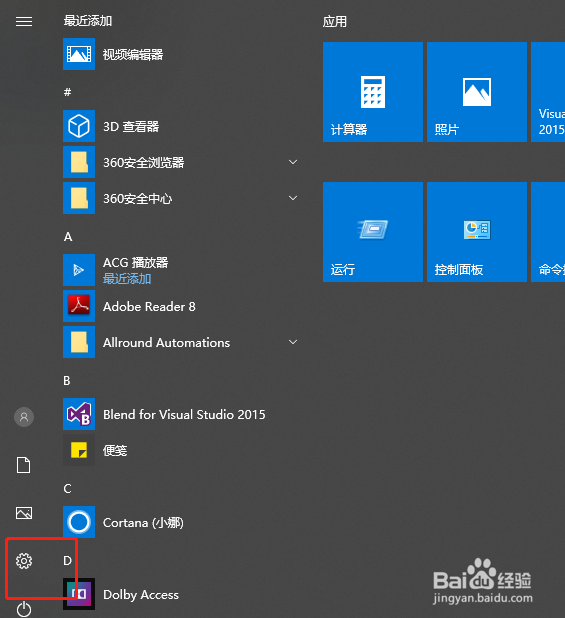
Task: Launch Cortana circle icon
Action: (79, 522)
